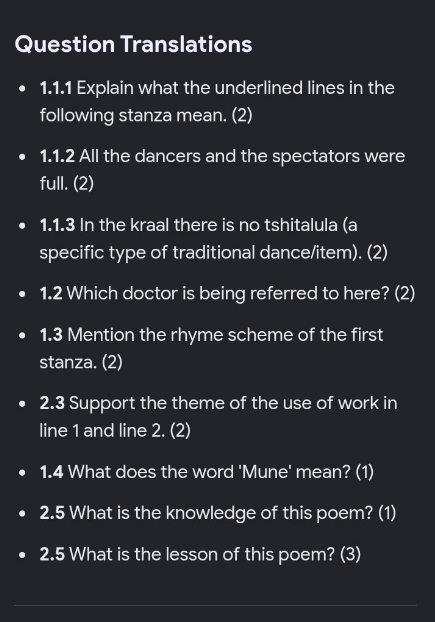Click the horizontal divider below the list
The width and height of the screenshot is (435, 622).
(215, 605)
